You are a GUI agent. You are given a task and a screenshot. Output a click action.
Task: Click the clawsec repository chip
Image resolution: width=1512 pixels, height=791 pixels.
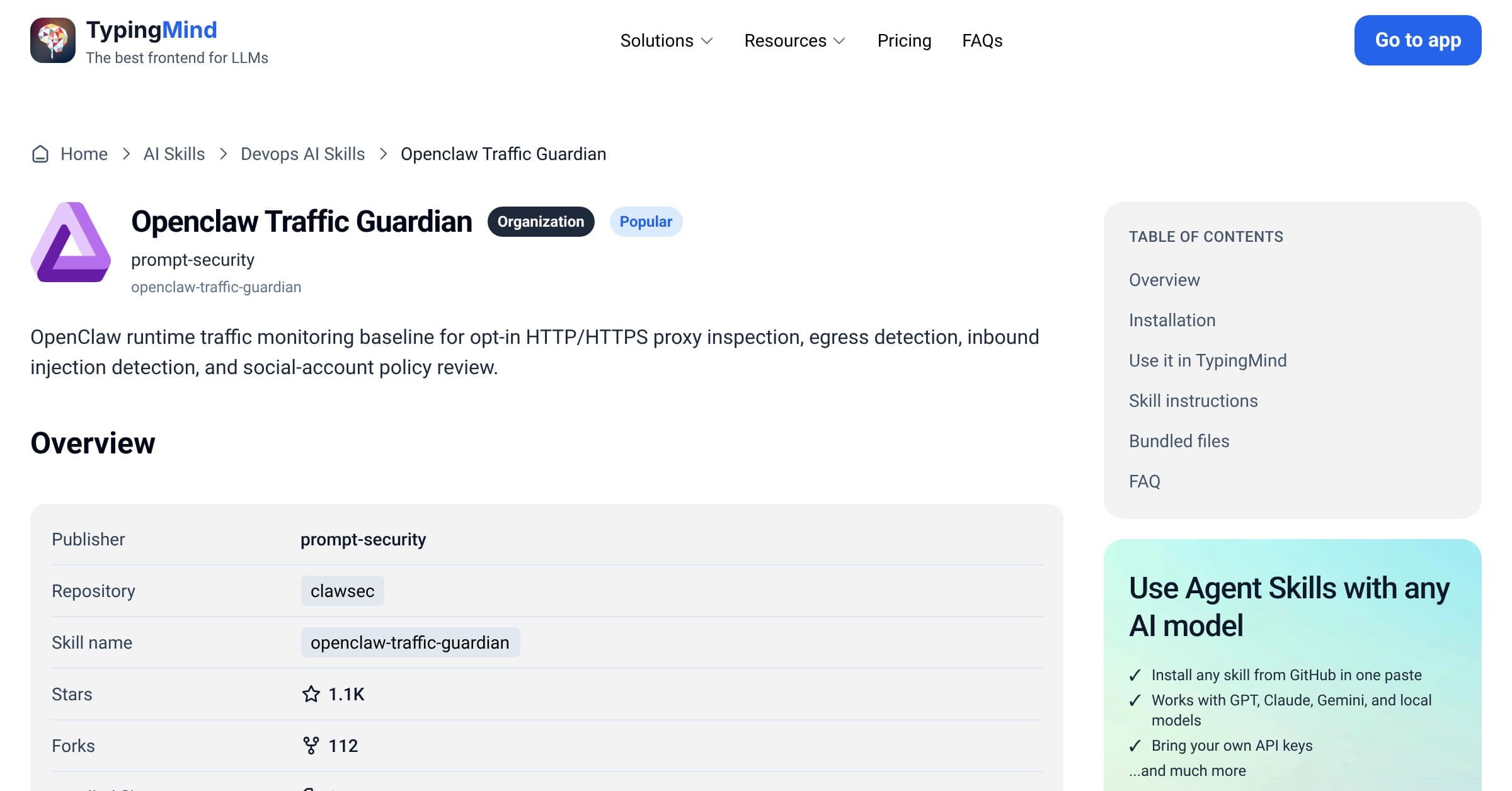coord(342,591)
